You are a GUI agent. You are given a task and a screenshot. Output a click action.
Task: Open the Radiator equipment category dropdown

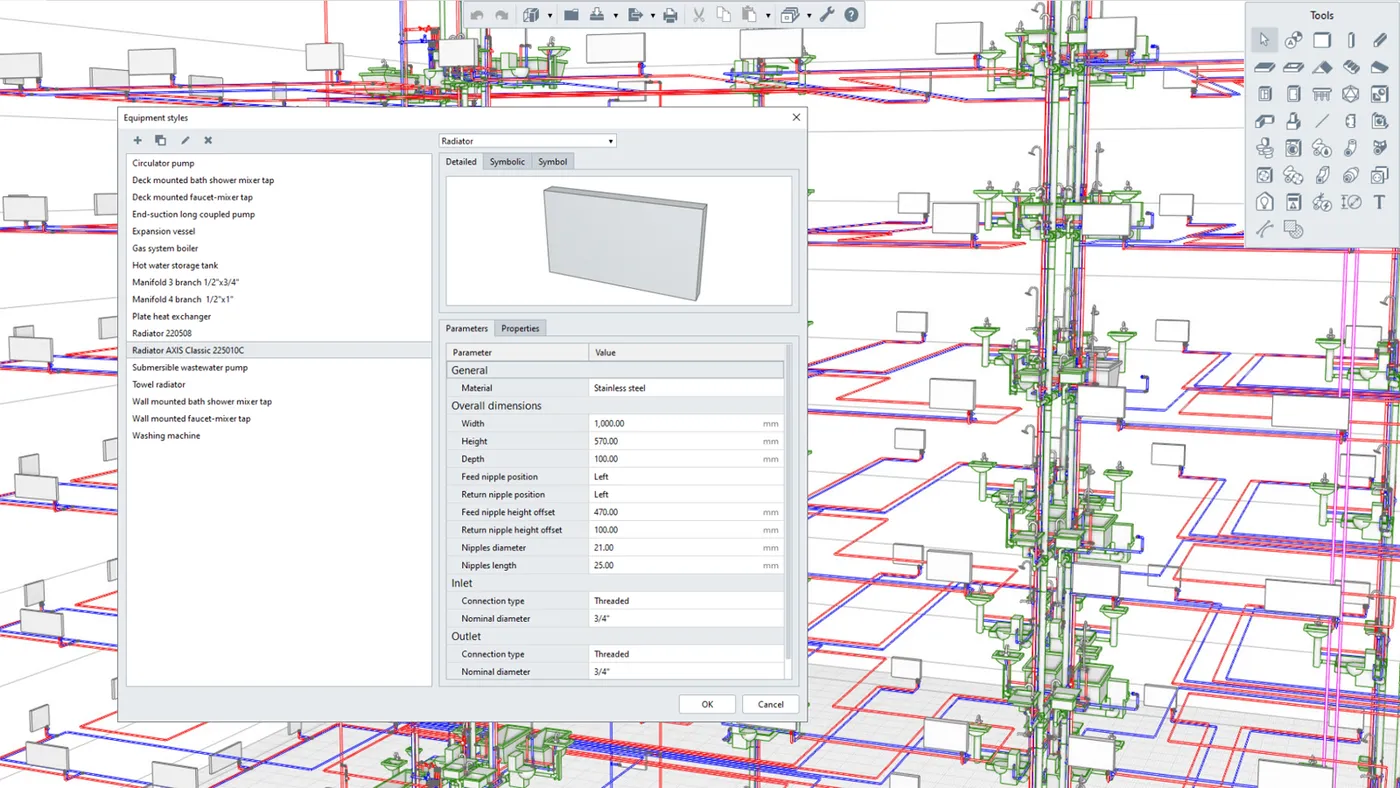click(527, 140)
